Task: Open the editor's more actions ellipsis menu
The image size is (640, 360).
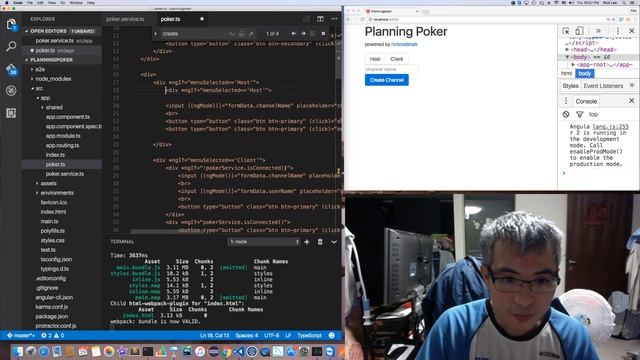Action: (334, 19)
